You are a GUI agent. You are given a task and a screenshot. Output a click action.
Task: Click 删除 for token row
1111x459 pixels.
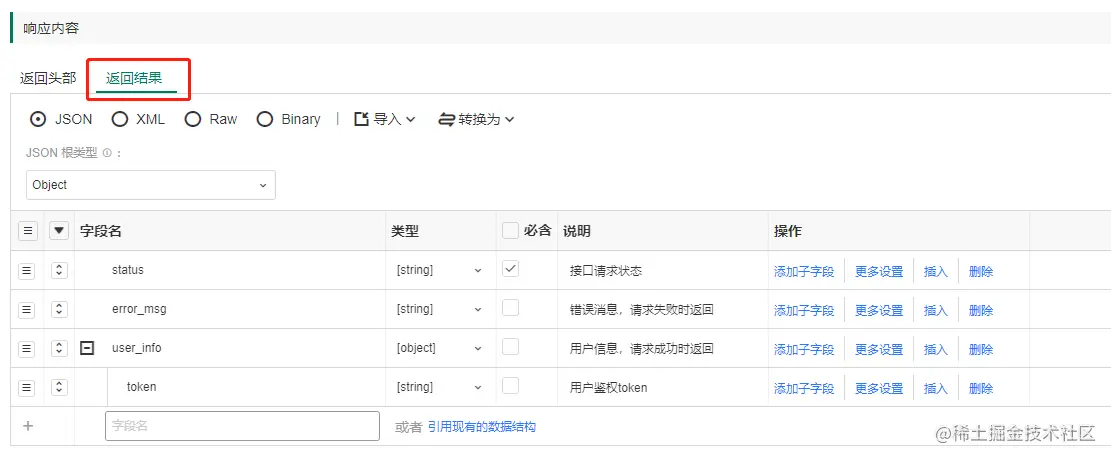(x=981, y=388)
